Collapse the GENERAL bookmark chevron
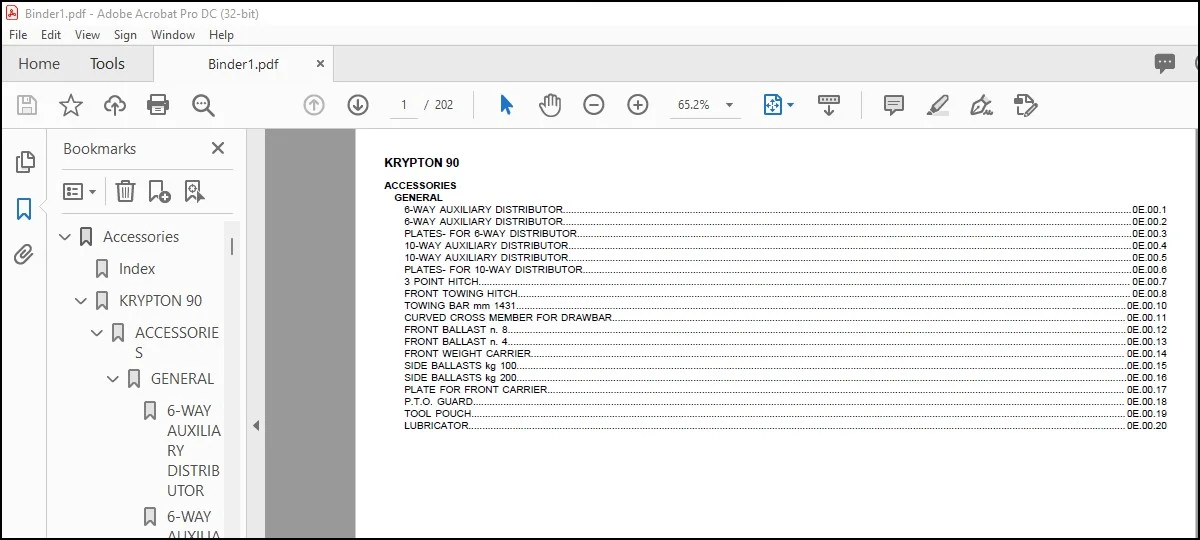 pos(114,379)
